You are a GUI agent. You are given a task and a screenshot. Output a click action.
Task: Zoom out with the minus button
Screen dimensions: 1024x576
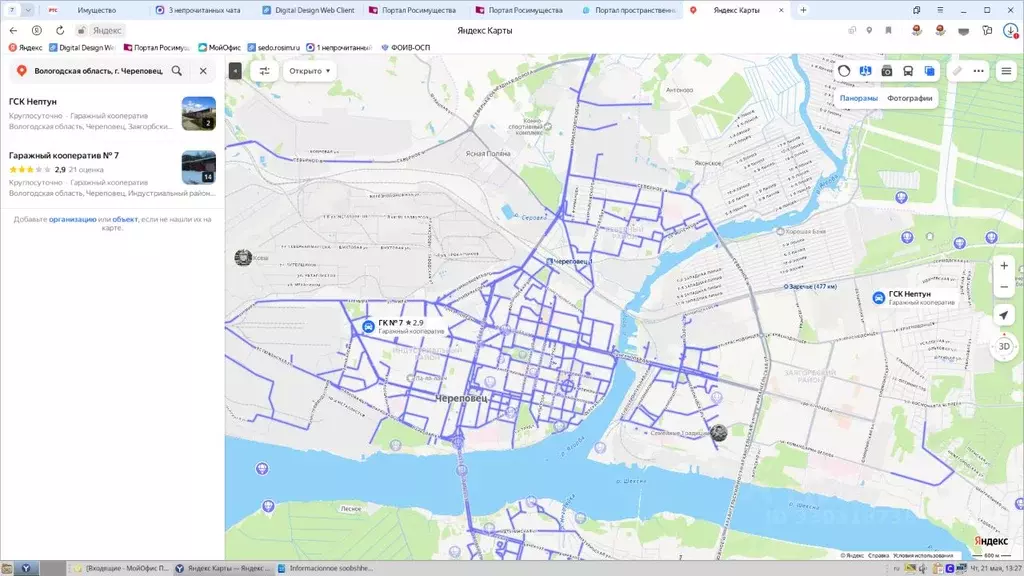1004,287
